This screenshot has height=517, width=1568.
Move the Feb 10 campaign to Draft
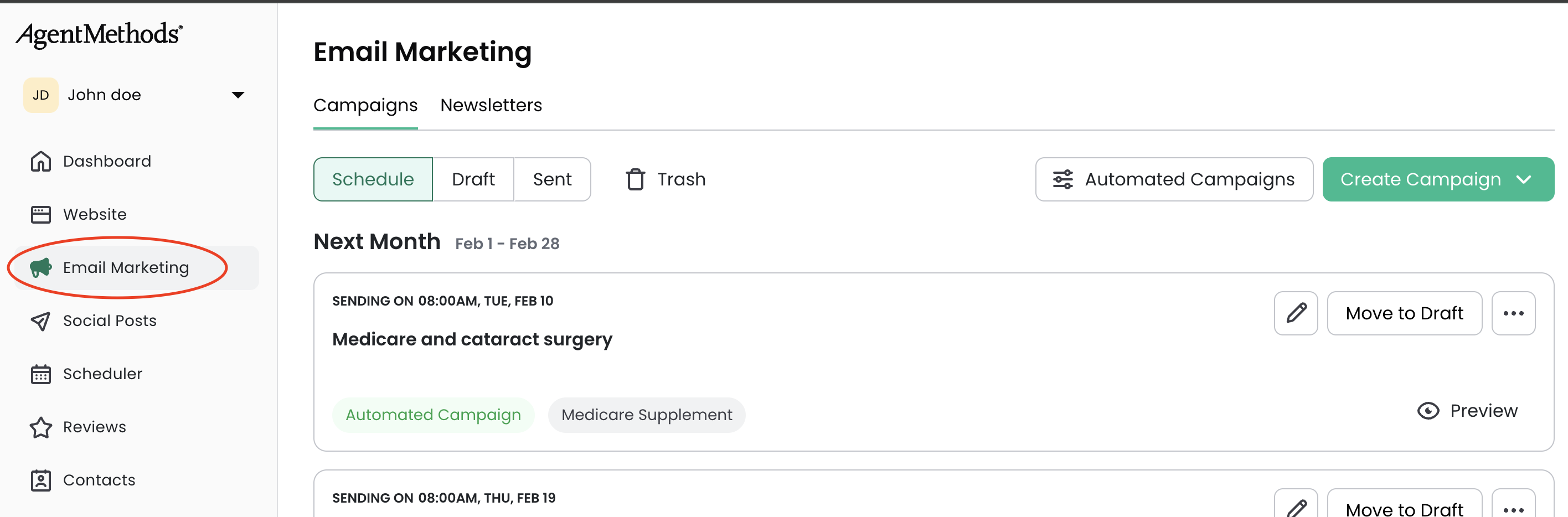point(1404,313)
